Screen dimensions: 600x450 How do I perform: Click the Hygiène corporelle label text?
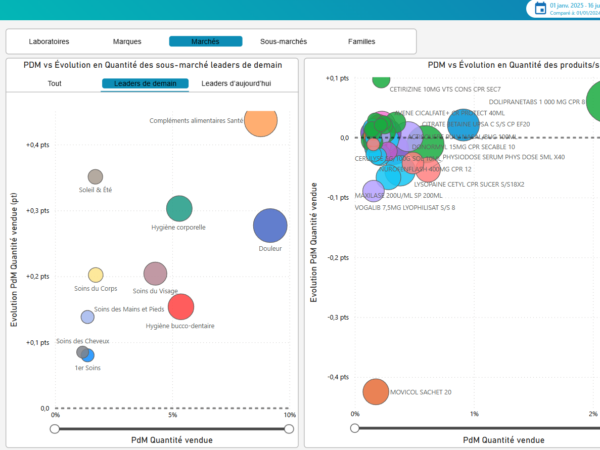click(x=178, y=228)
